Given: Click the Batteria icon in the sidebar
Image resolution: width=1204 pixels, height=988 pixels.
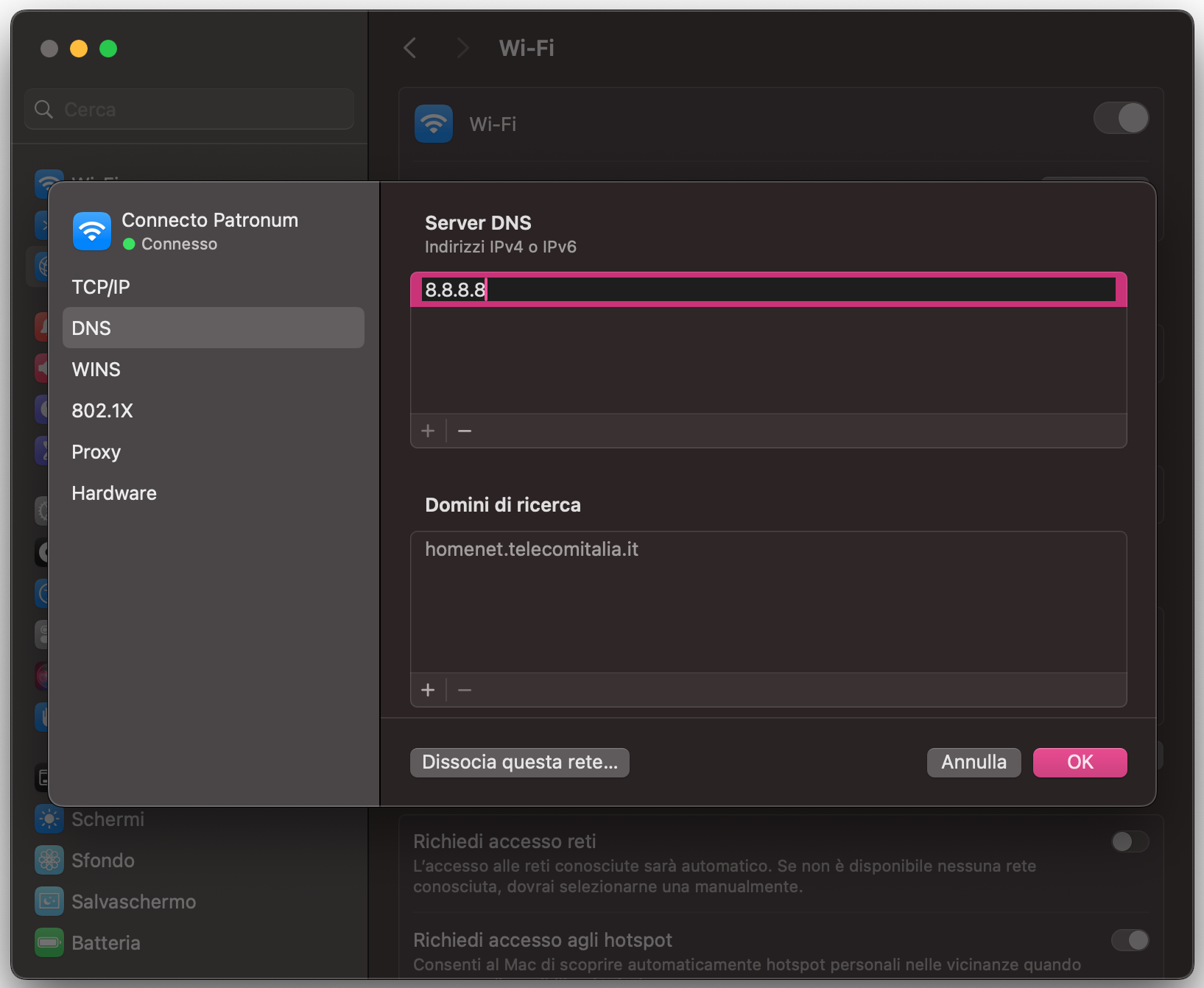Looking at the screenshot, I should pos(48,942).
